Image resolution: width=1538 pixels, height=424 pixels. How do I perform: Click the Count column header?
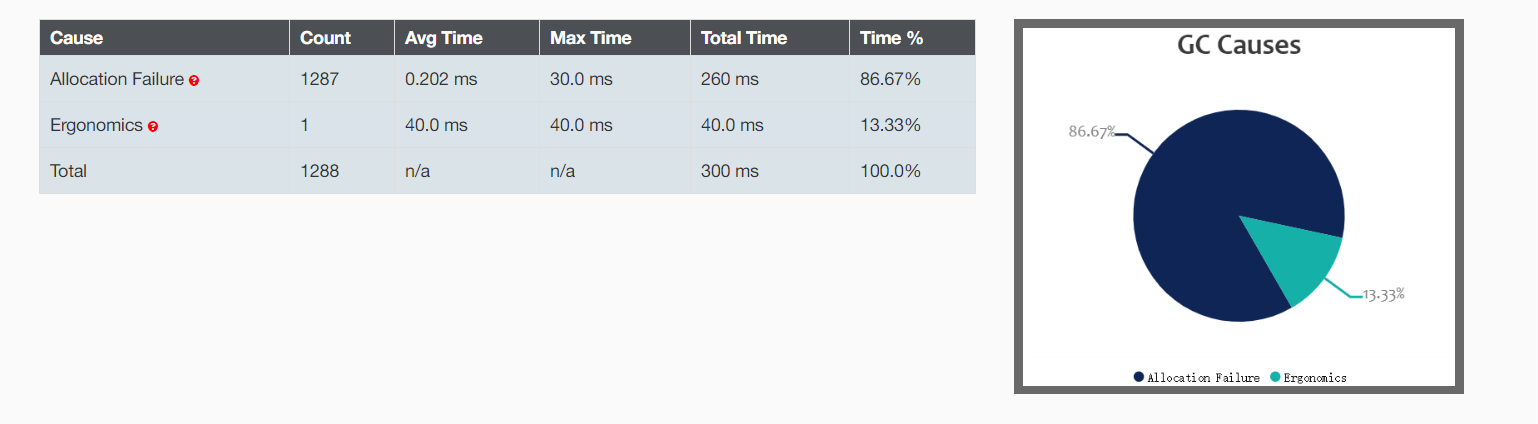326,38
